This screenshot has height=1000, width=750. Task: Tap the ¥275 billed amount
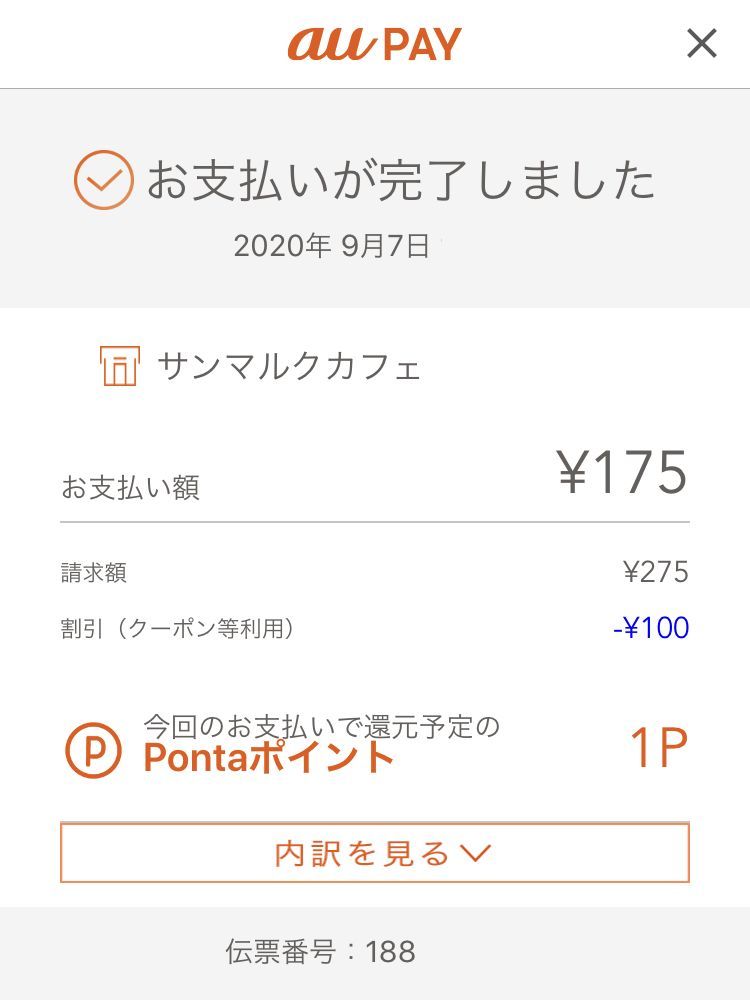click(655, 572)
